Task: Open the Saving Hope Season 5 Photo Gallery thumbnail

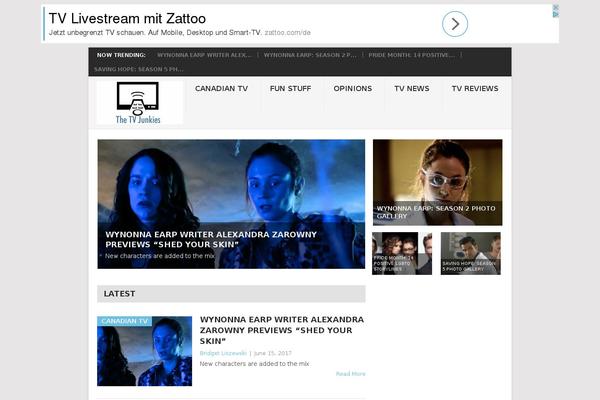Action: click(471, 253)
